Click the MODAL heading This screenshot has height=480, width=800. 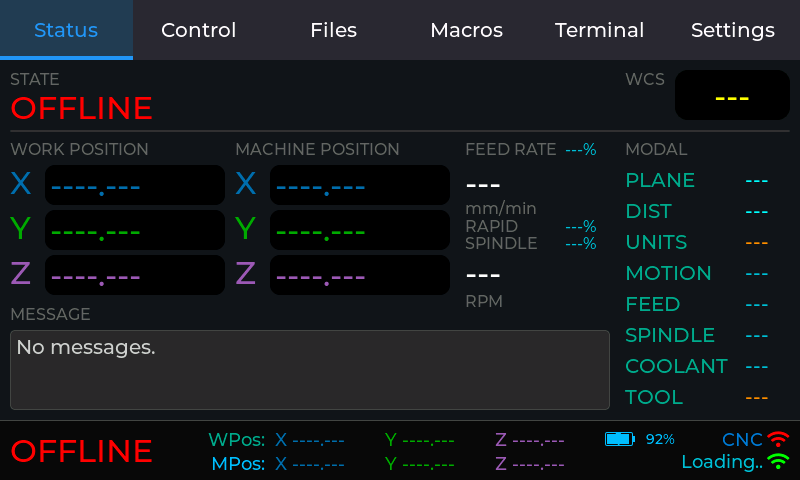(x=656, y=149)
